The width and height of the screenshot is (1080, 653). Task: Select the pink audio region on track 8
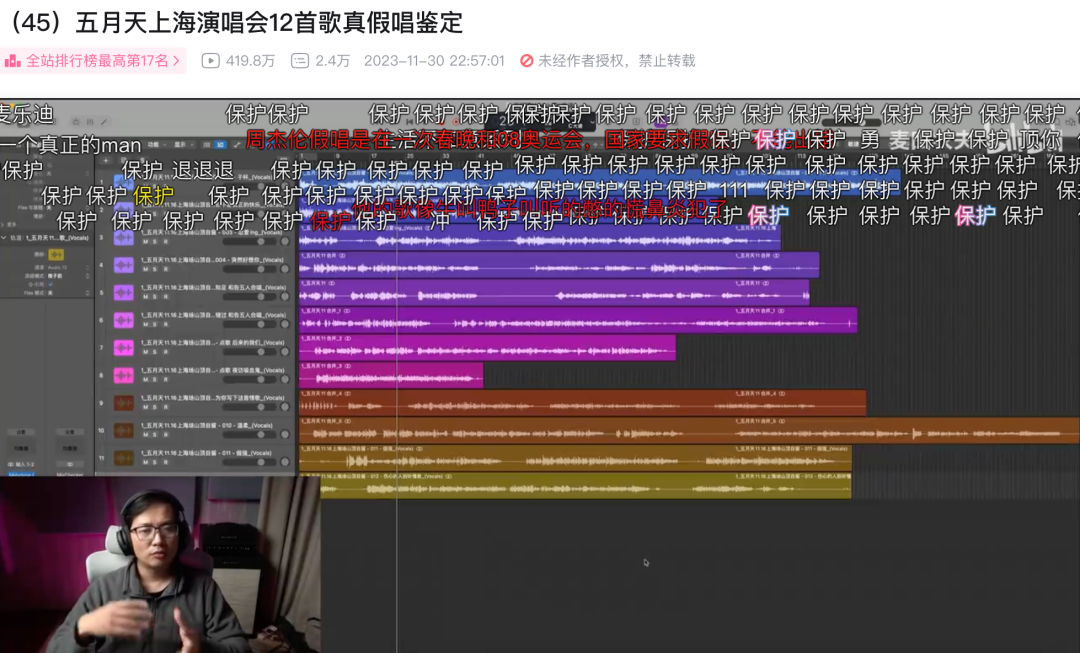tap(390, 375)
